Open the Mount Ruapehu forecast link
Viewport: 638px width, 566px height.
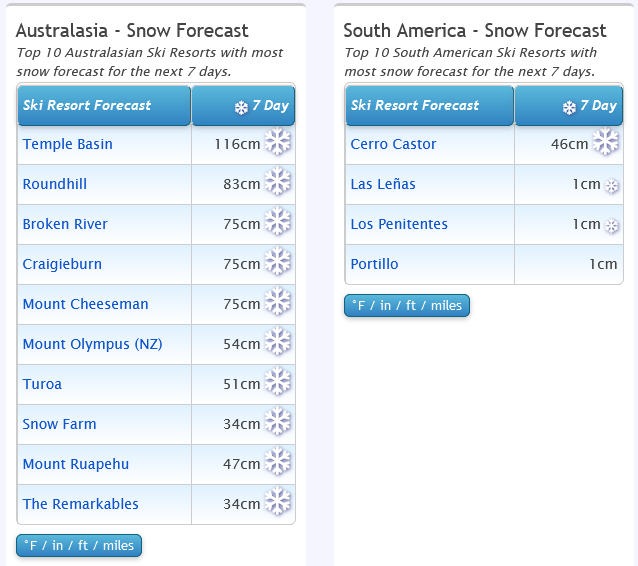(x=76, y=464)
